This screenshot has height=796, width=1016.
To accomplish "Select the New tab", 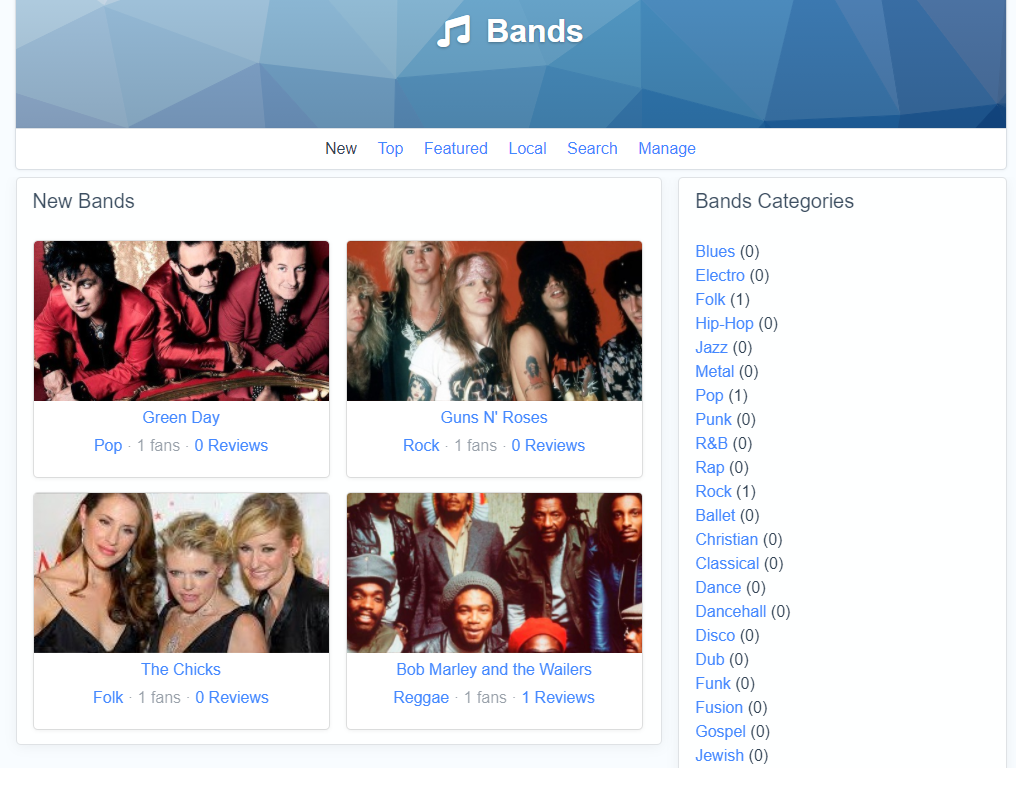I will click(341, 148).
